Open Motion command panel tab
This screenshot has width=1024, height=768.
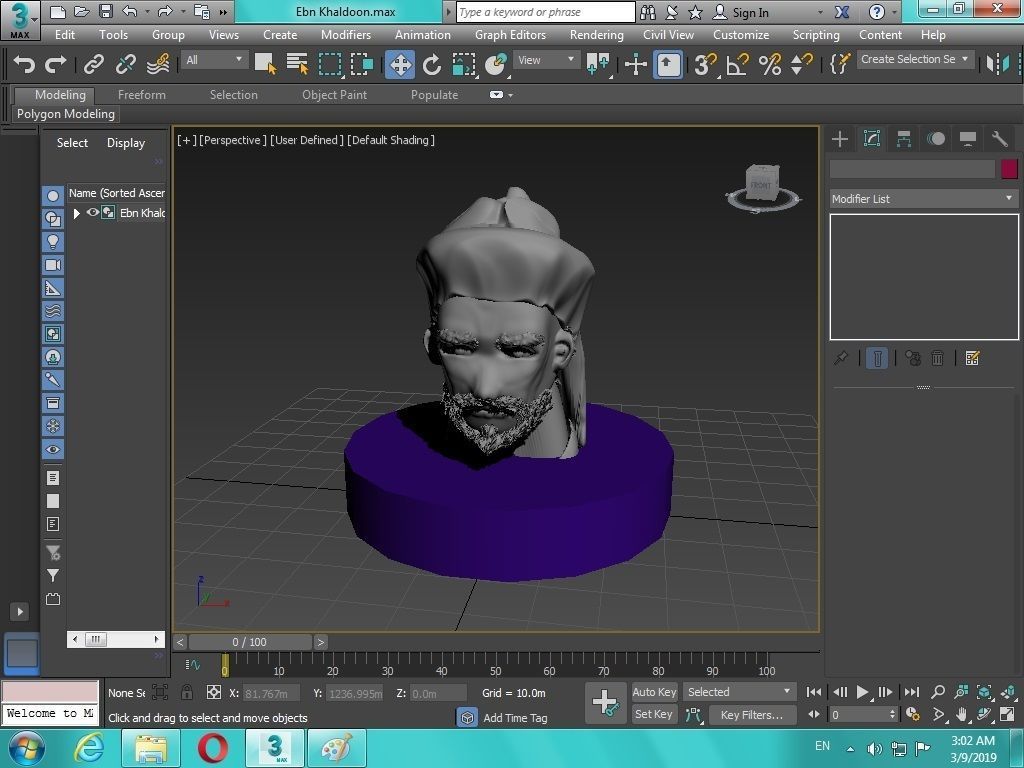click(936, 139)
